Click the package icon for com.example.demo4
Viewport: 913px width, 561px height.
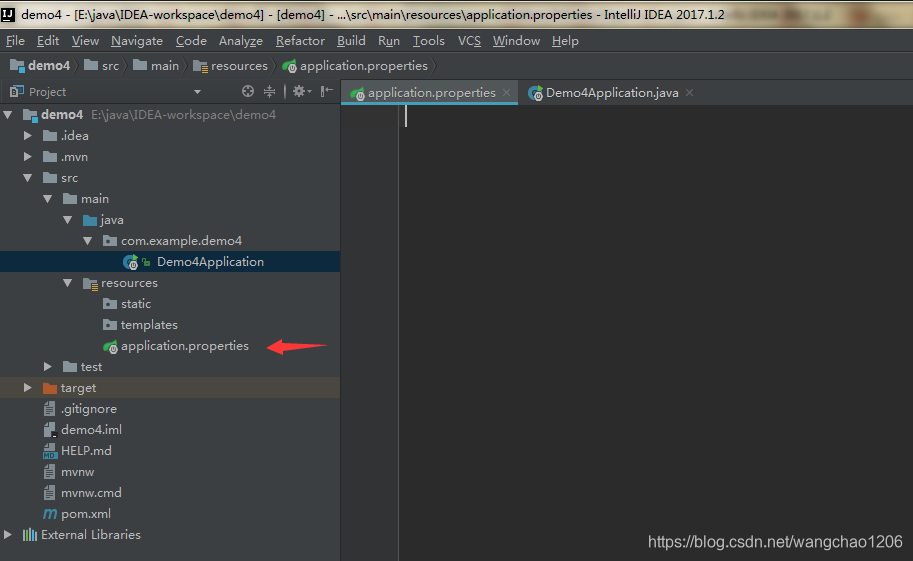109,241
